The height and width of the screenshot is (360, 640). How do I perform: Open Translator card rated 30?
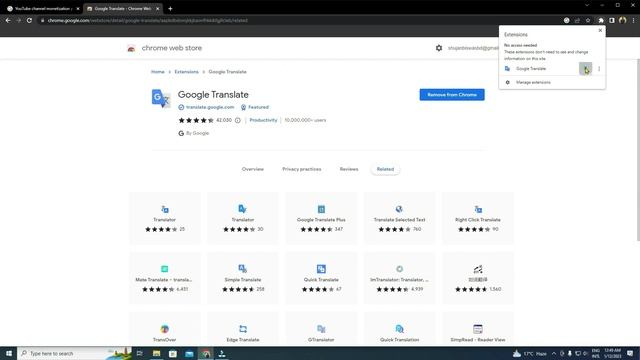243,218
